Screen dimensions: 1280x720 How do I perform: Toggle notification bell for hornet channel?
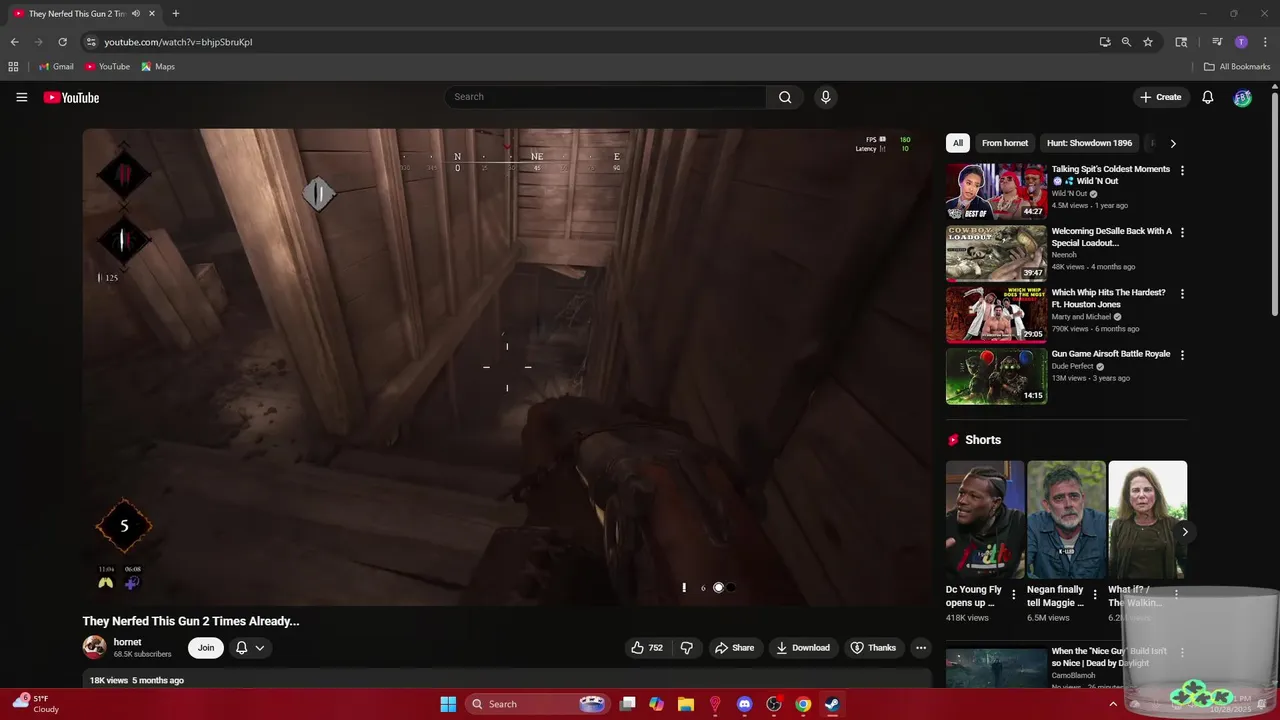click(250, 648)
